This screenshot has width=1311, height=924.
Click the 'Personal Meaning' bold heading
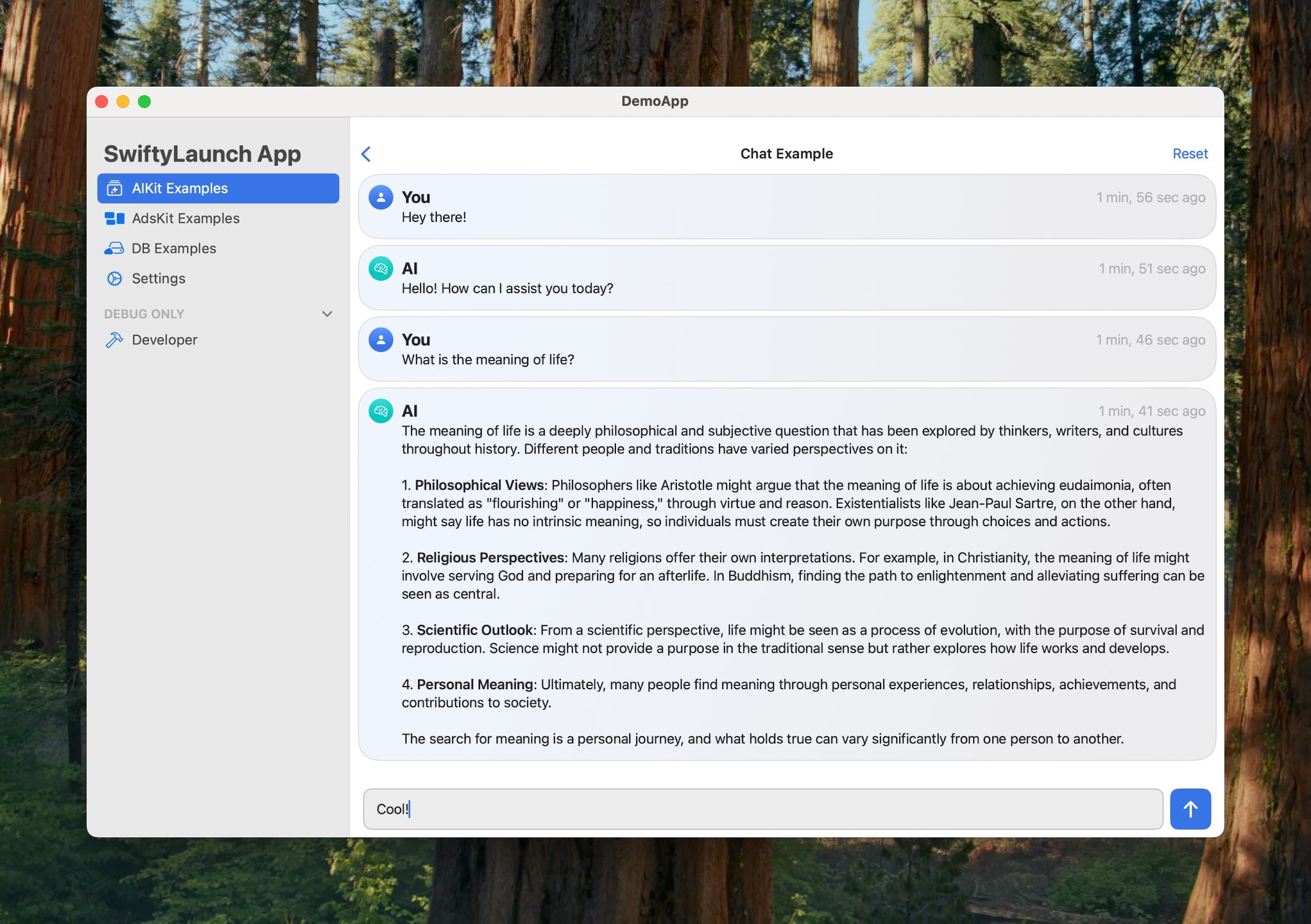click(475, 685)
